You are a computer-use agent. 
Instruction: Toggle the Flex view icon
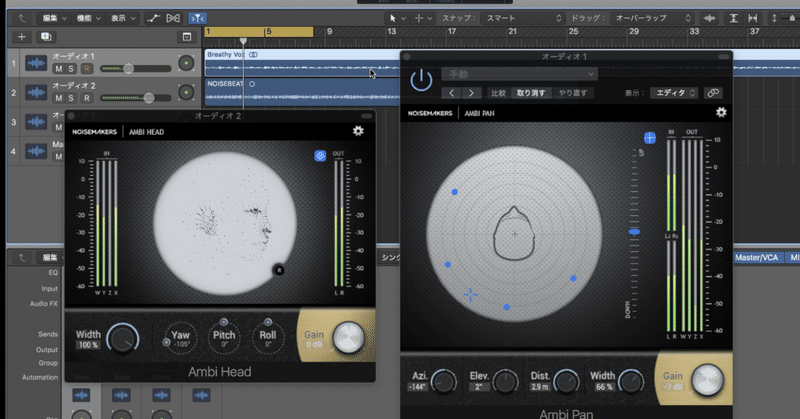(173, 18)
